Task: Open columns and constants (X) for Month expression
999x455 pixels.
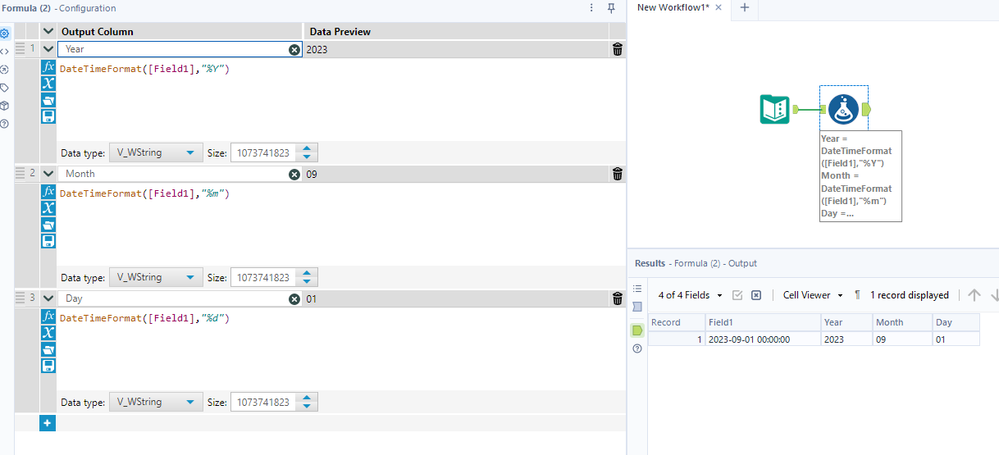Action: (x=48, y=208)
